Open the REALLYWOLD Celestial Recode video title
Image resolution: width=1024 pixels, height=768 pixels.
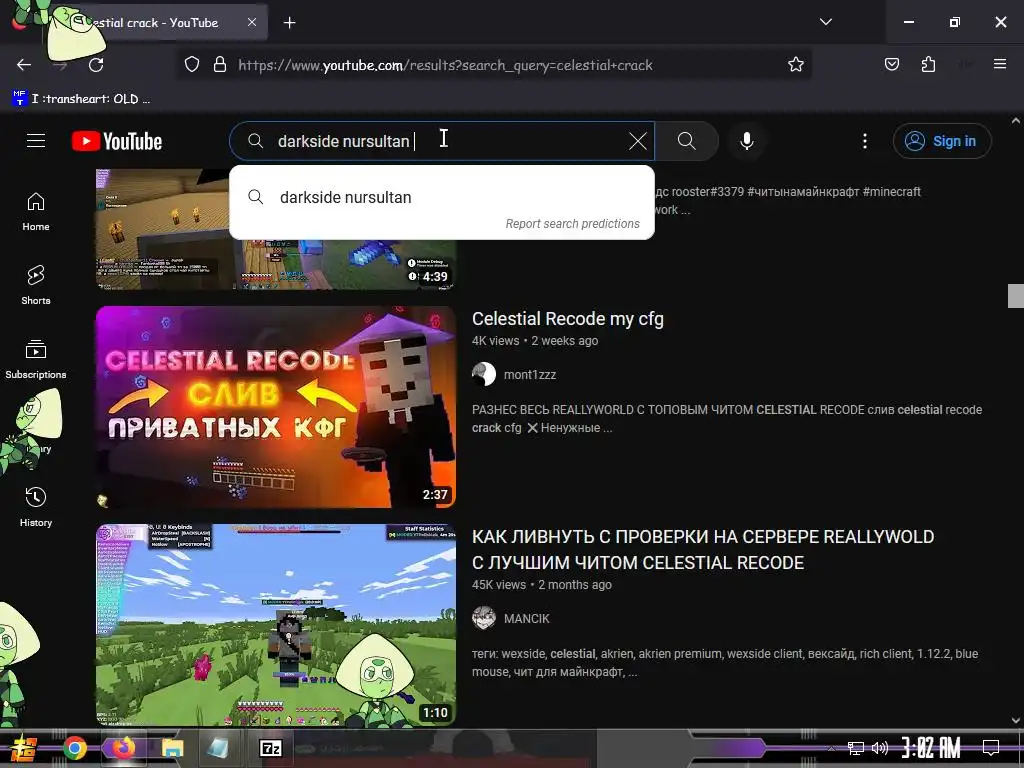tap(703, 549)
